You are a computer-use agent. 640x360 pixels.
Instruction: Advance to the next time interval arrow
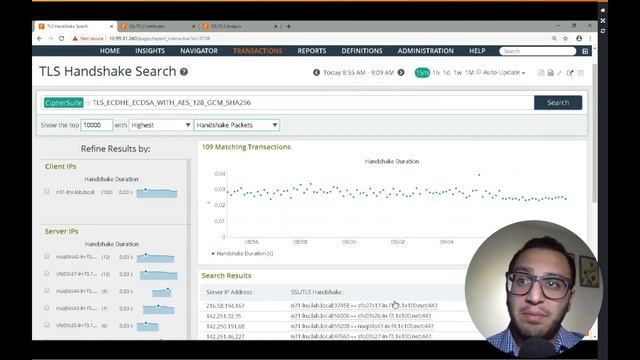401,72
